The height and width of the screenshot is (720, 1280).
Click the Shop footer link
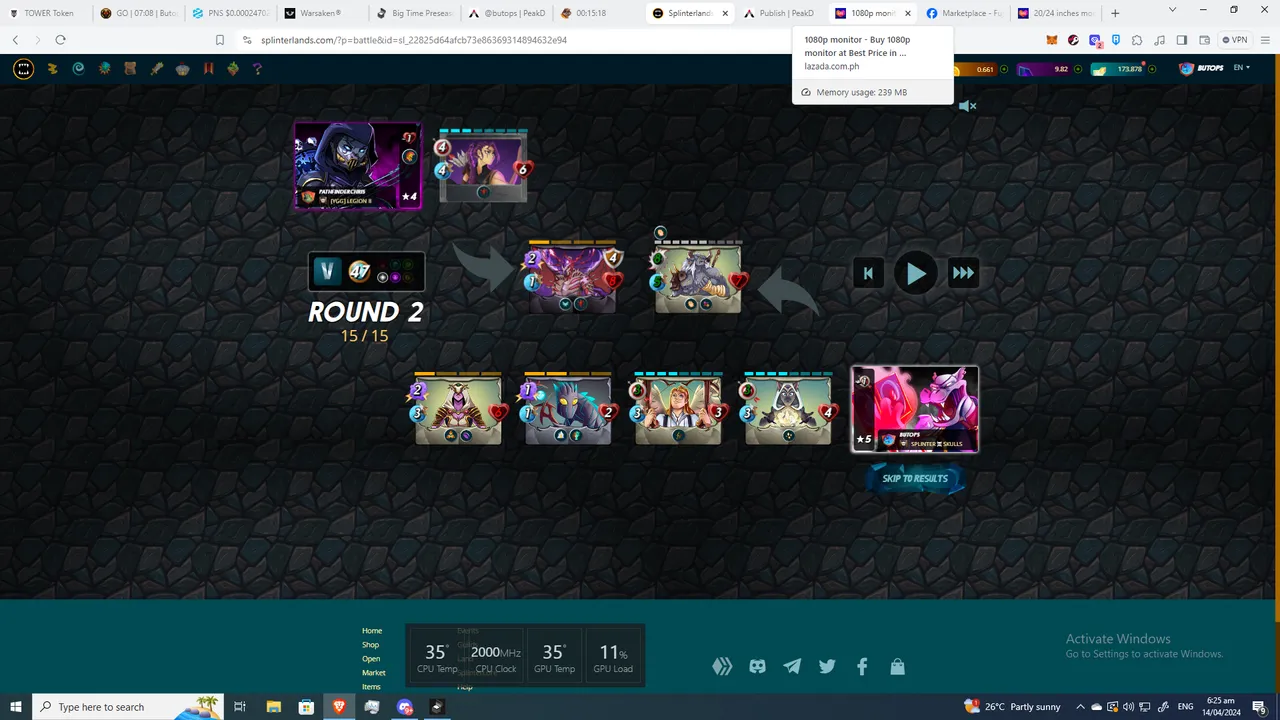(370, 645)
